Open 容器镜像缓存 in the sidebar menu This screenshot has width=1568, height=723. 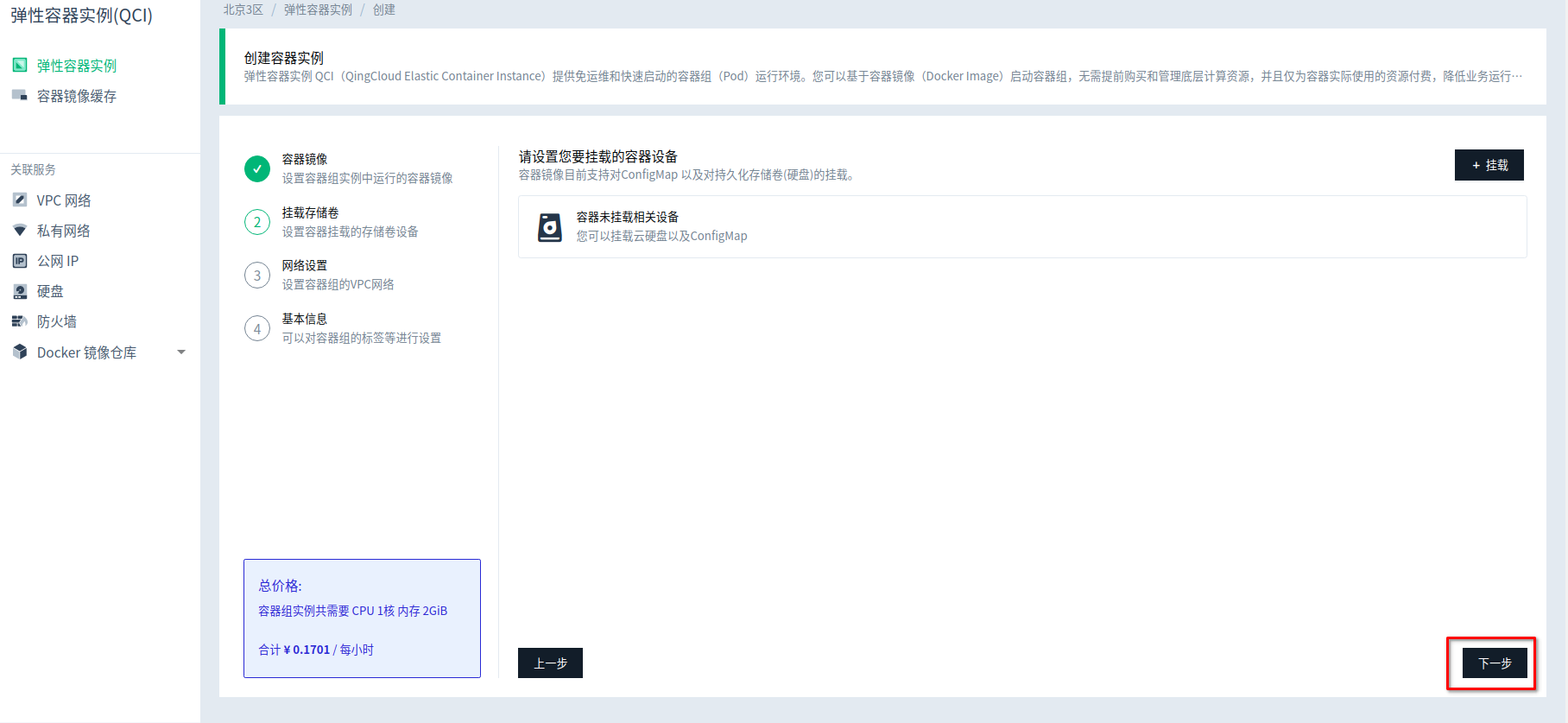[77, 96]
